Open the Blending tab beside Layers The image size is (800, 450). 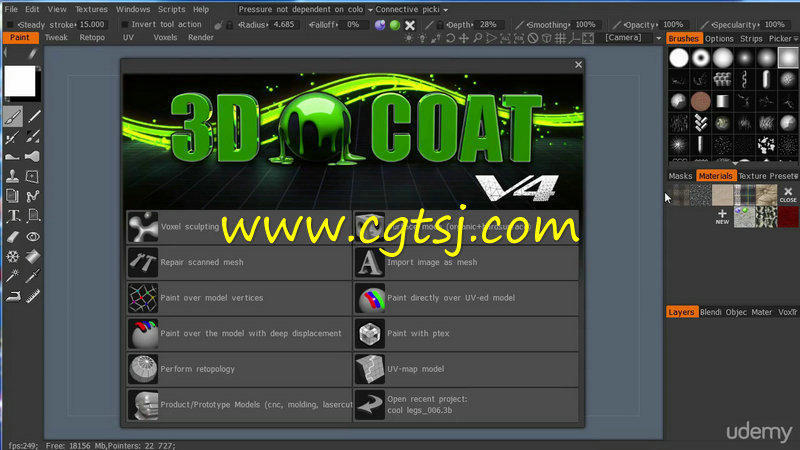click(x=710, y=312)
